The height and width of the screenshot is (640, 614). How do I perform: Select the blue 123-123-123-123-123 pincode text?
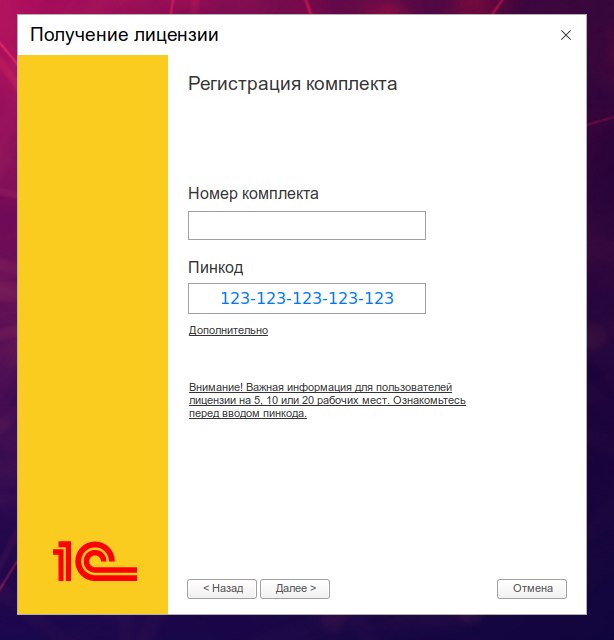(x=307, y=298)
